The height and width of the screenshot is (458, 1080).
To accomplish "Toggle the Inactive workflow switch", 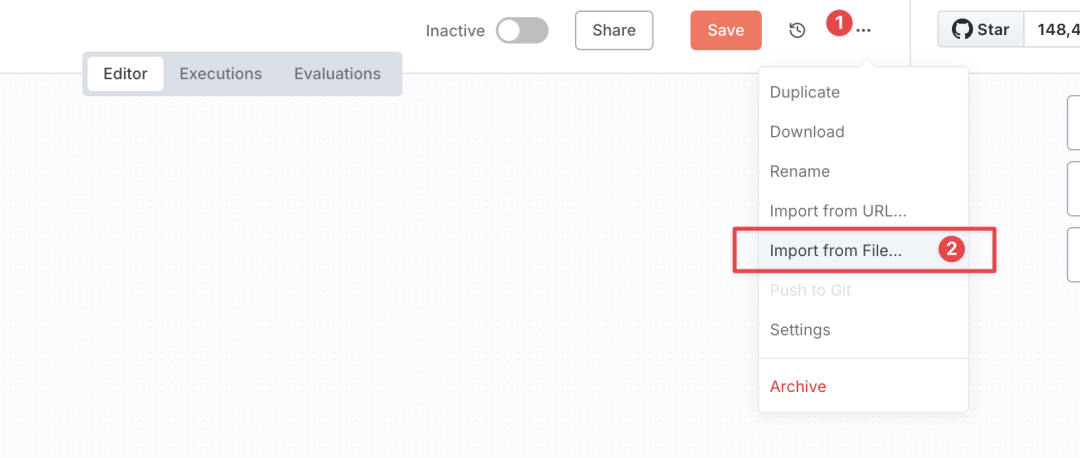I will (x=522, y=30).
